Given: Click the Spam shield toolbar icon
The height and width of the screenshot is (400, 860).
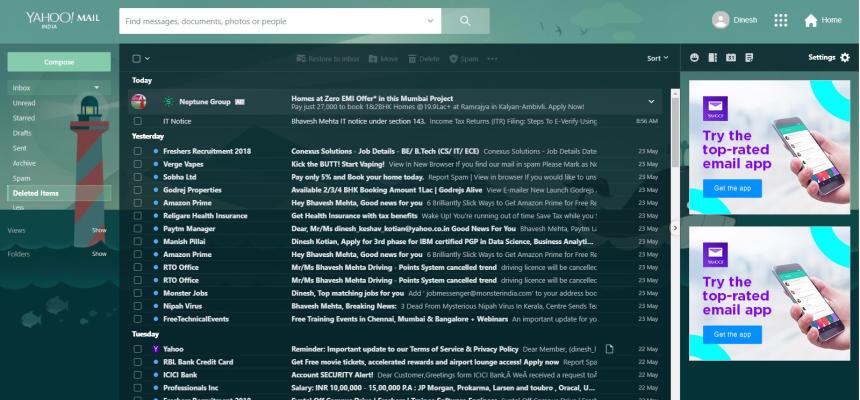Looking at the screenshot, I should (x=454, y=59).
